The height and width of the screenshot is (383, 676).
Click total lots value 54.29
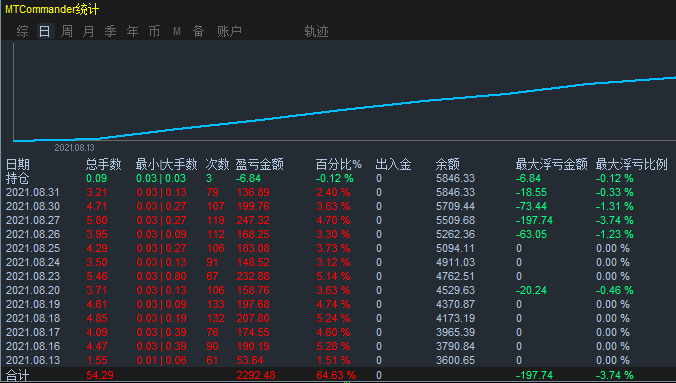pos(100,375)
